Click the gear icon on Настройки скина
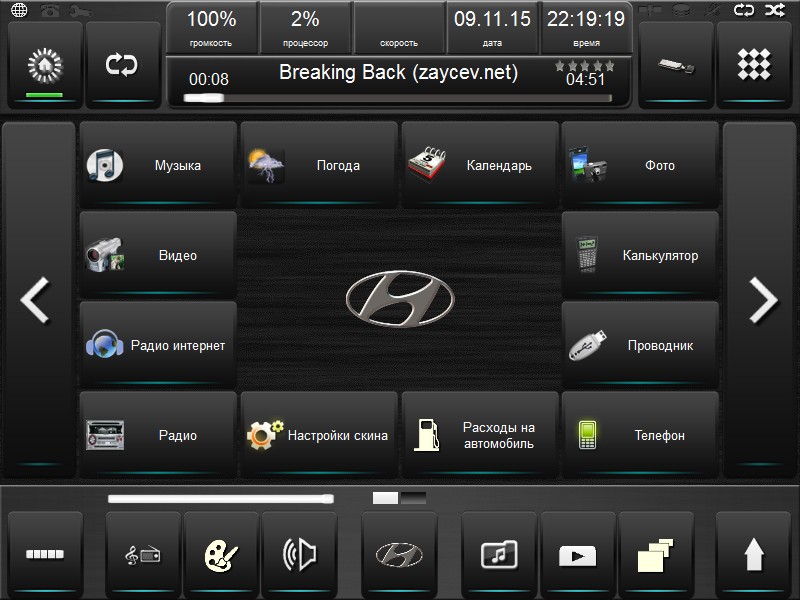Viewport: 800px width, 600px height. [264, 435]
